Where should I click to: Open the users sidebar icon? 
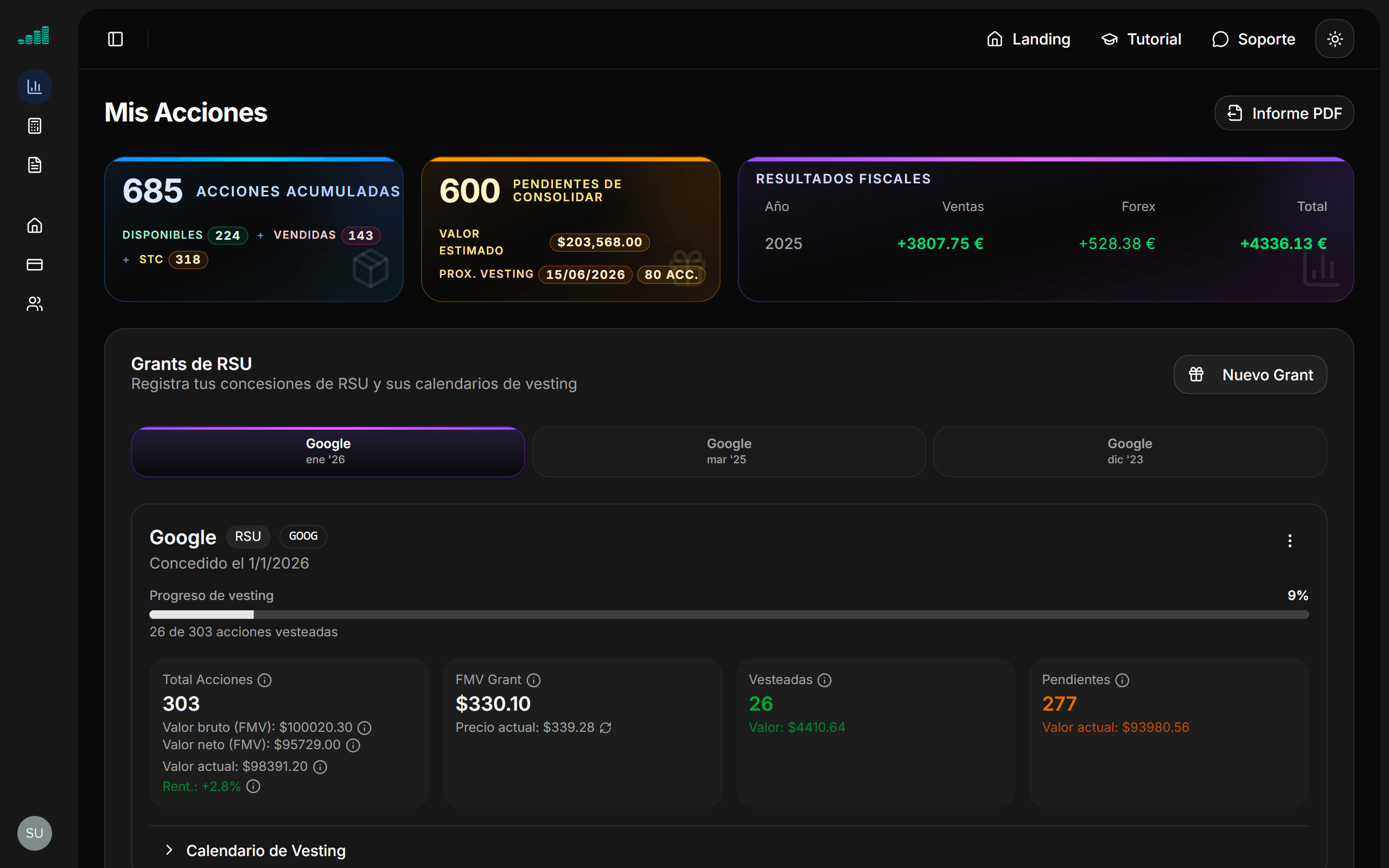click(x=34, y=304)
